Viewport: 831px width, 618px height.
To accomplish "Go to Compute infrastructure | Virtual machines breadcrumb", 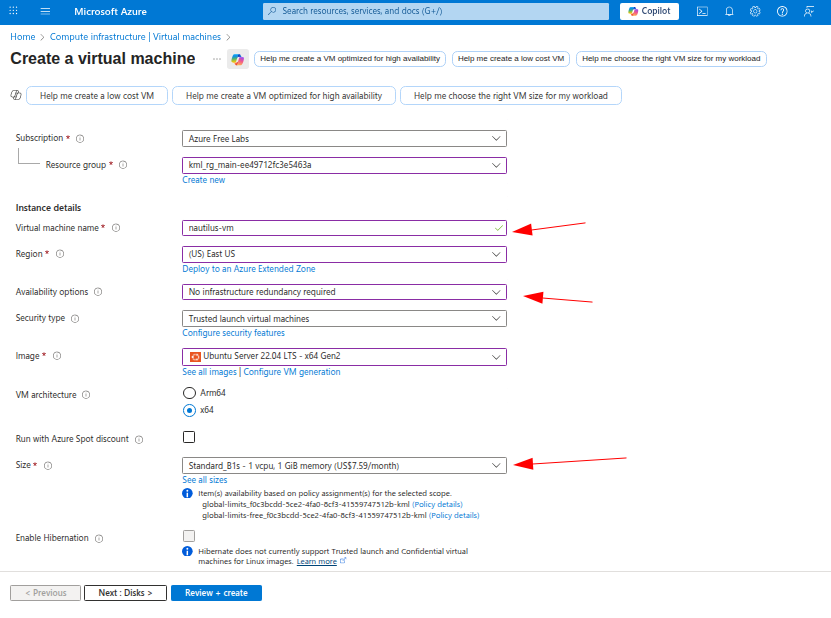I will coord(135,37).
